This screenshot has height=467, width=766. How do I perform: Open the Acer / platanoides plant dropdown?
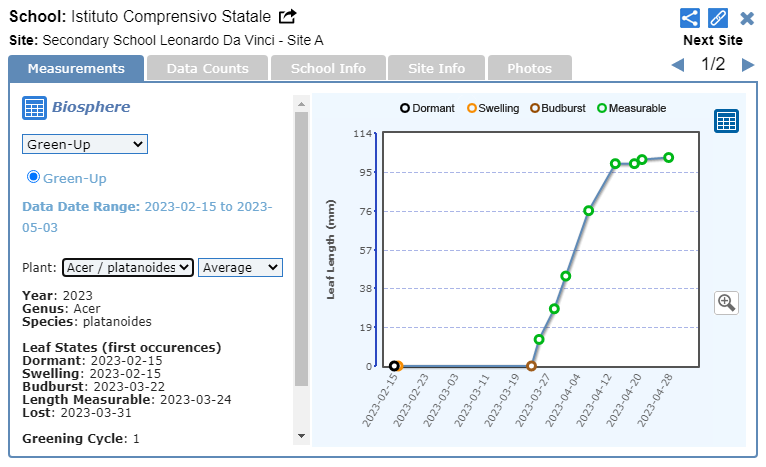tap(127, 267)
